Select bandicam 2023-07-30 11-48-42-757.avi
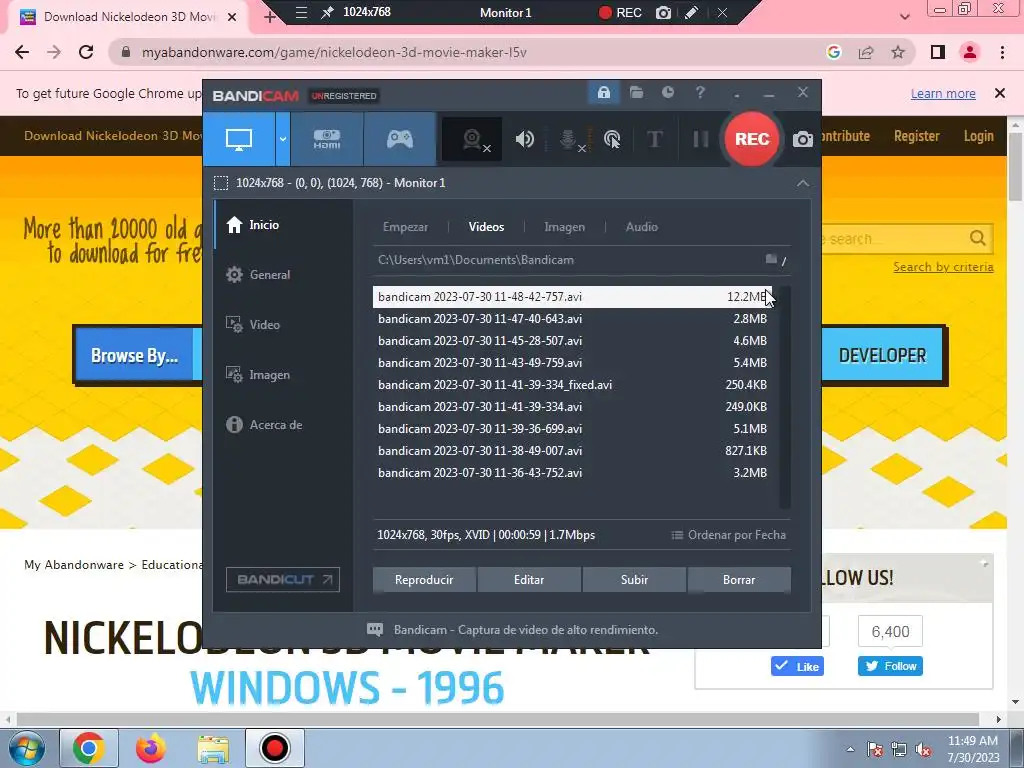 (x=573, y=296)
